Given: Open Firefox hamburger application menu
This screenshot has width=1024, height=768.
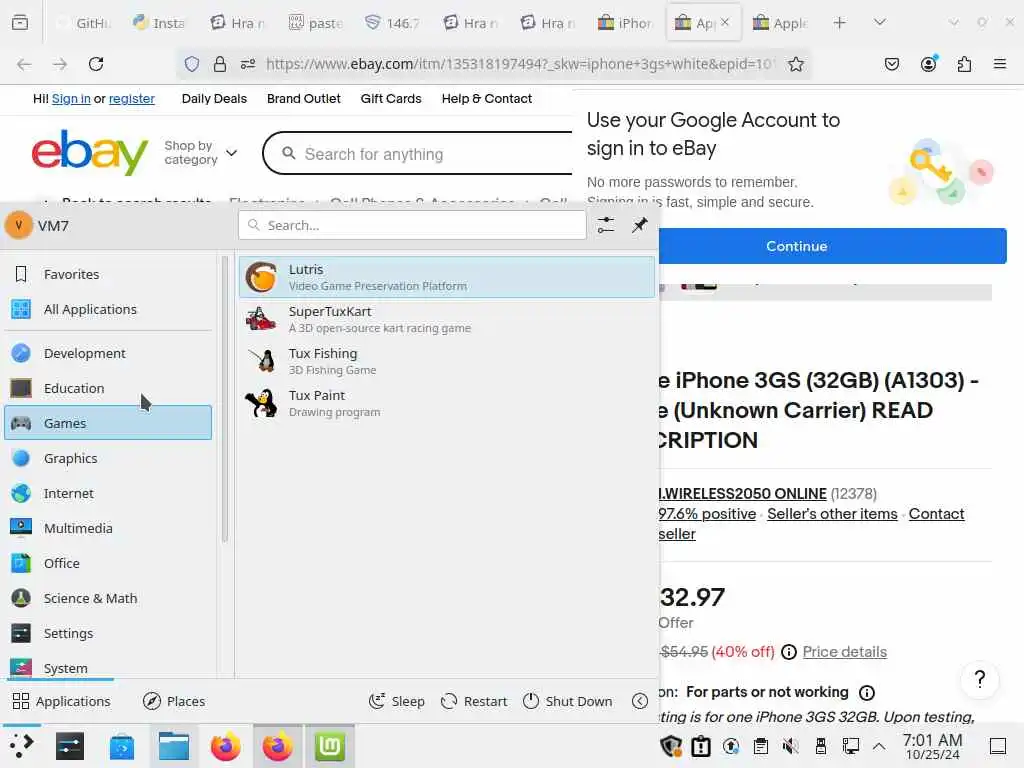Looking at the screenshot, I should (x=1000, y=64).
